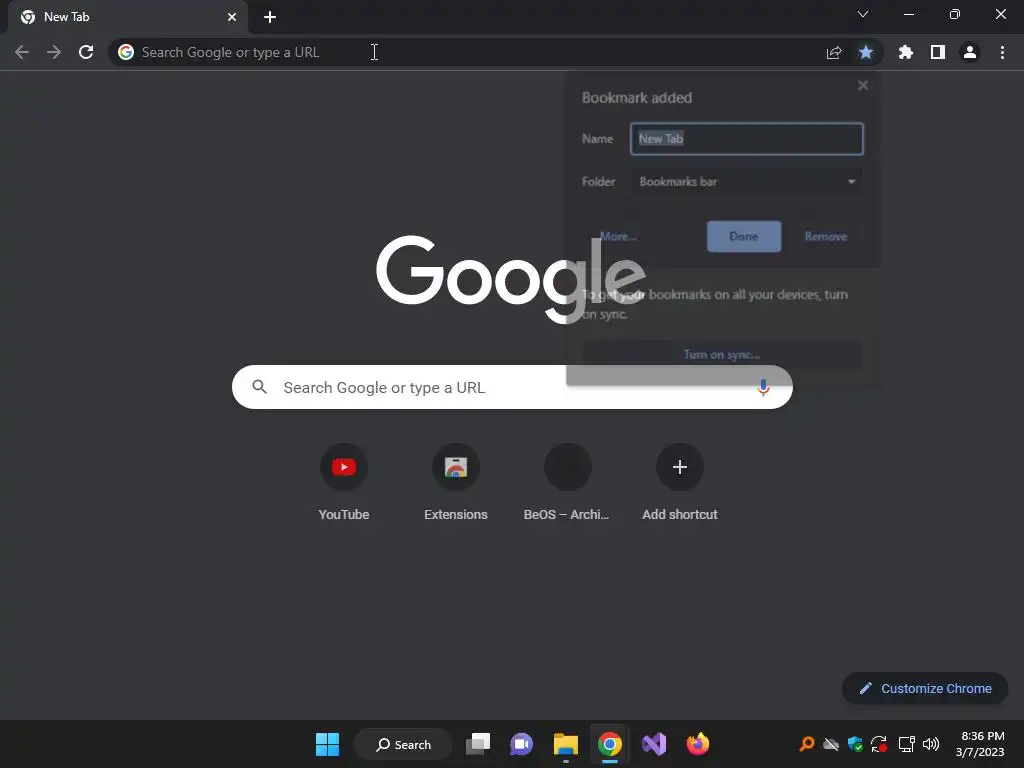Close the Bookmark added popup
Viewport: 1024px width, 768px height.
pos(863,86)
